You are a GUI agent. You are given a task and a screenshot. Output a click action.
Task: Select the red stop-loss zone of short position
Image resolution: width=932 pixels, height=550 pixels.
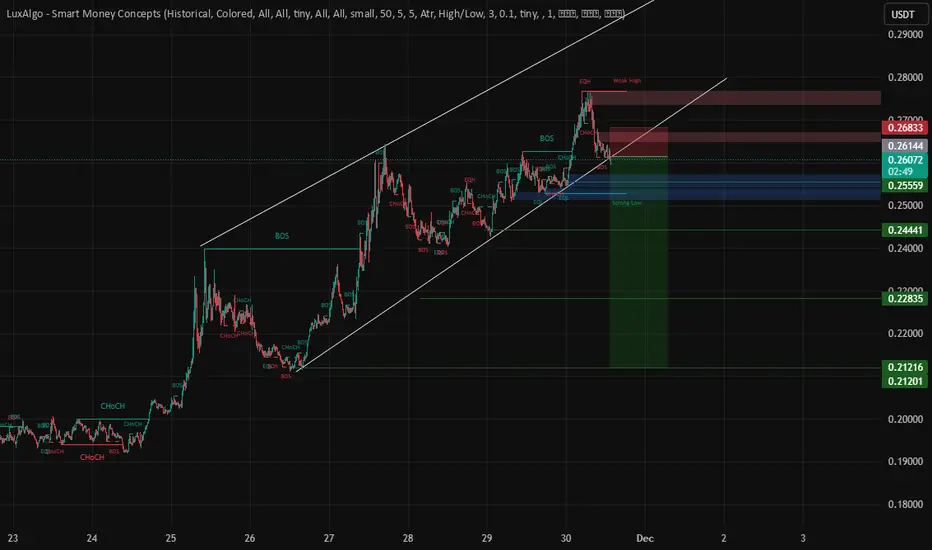pos(638,142)
